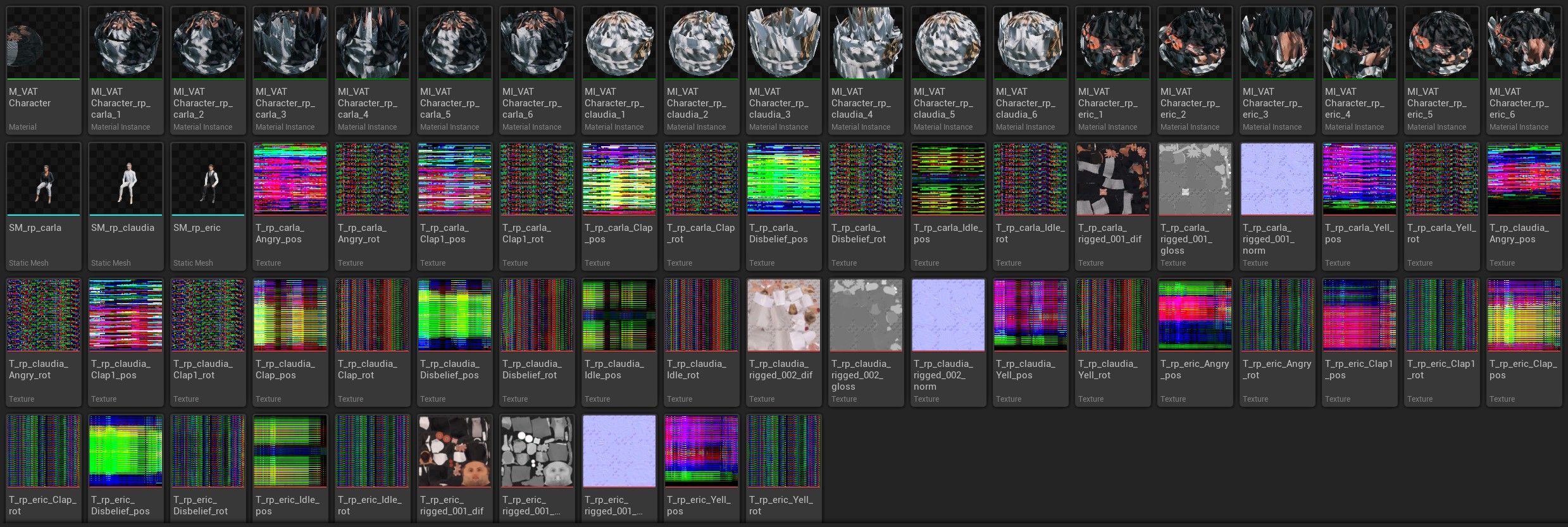Select T_rp_claudia_Clap_pos texture
1568x527 pixels.
pyautogui.click(x=290, y=342)
